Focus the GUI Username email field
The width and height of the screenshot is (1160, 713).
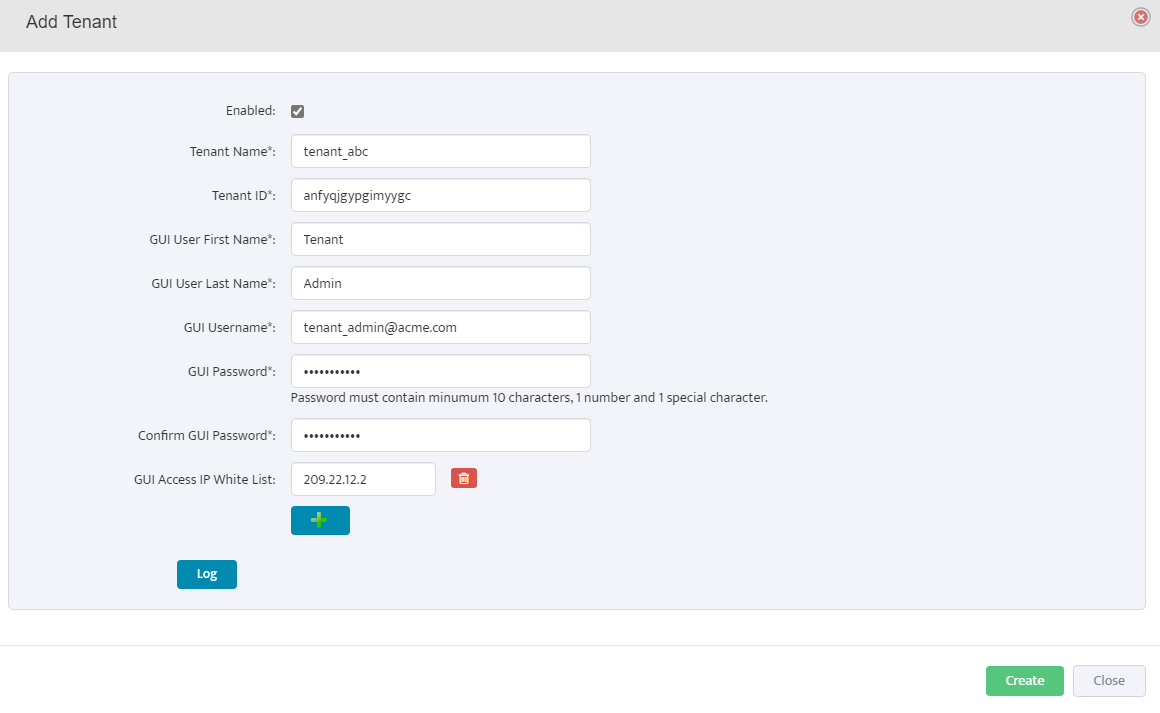tap(440, 327)
